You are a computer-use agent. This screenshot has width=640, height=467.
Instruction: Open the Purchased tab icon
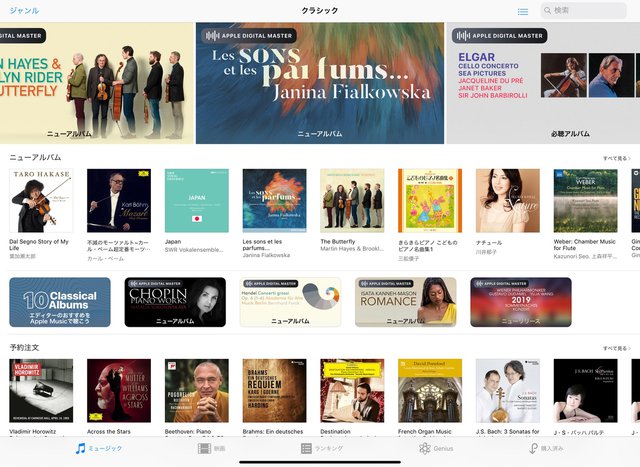(533, 449)
